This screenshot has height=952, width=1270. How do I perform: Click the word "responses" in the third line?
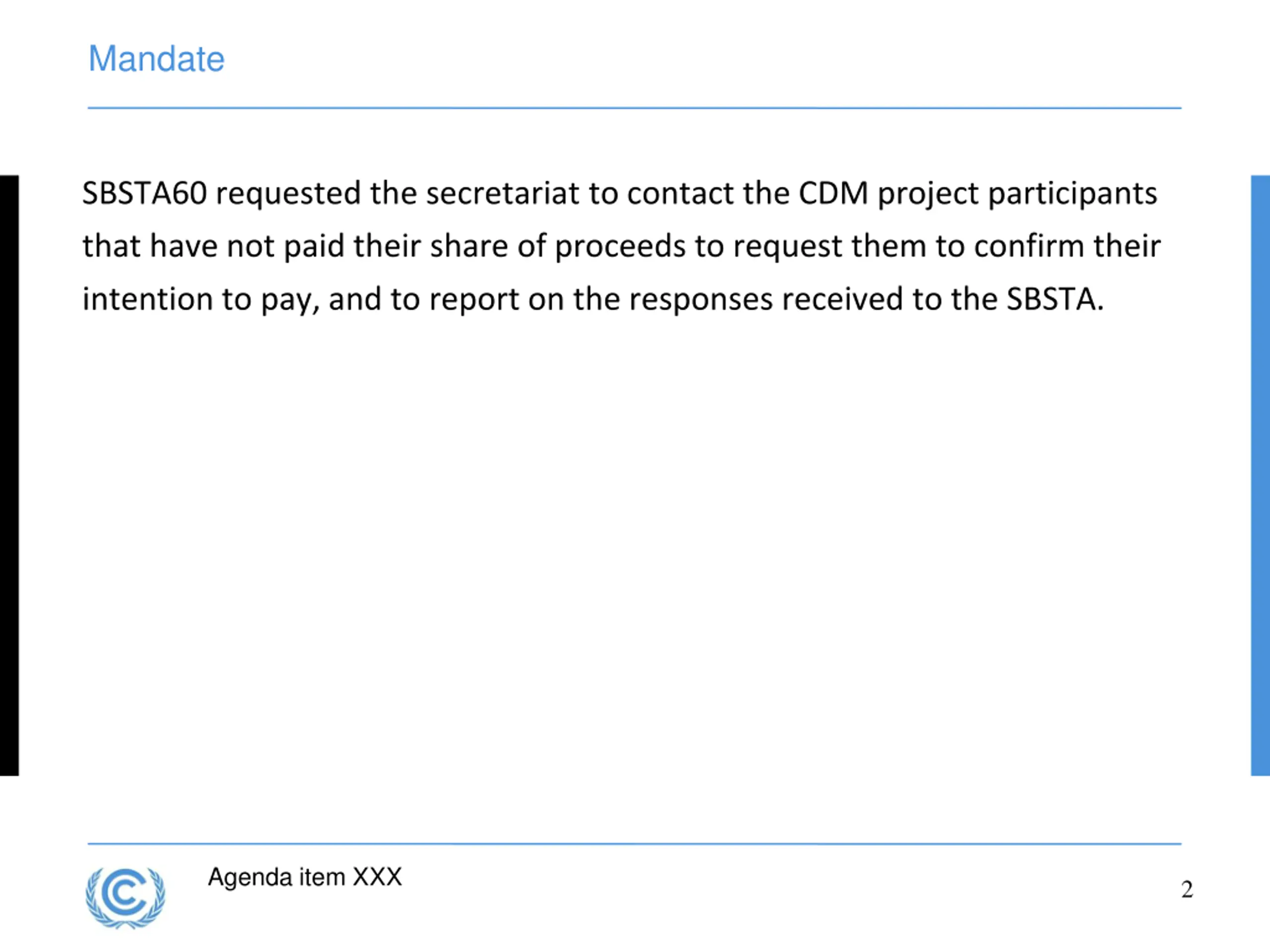coord(701,300)
